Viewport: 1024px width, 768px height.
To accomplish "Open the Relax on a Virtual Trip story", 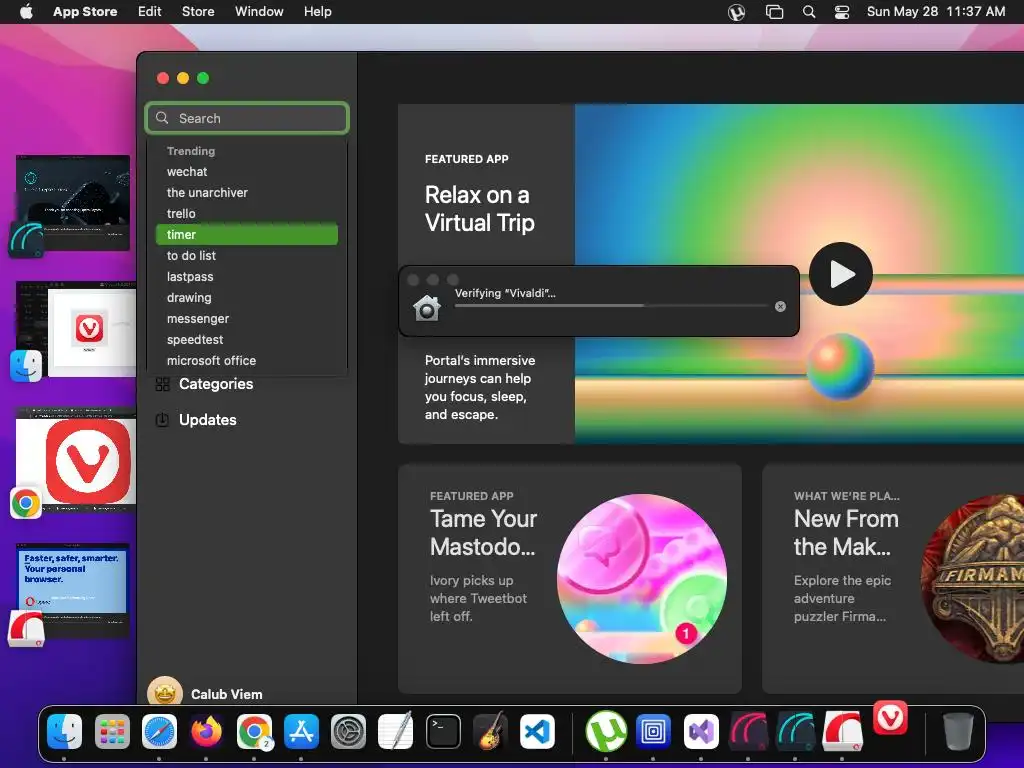I will [x=479, y=209].
